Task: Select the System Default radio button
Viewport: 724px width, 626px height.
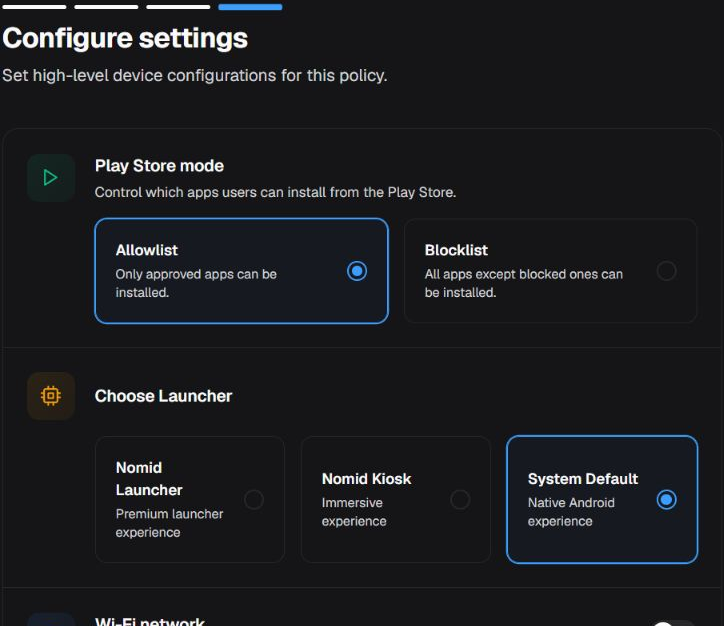Action: point(666,500)
